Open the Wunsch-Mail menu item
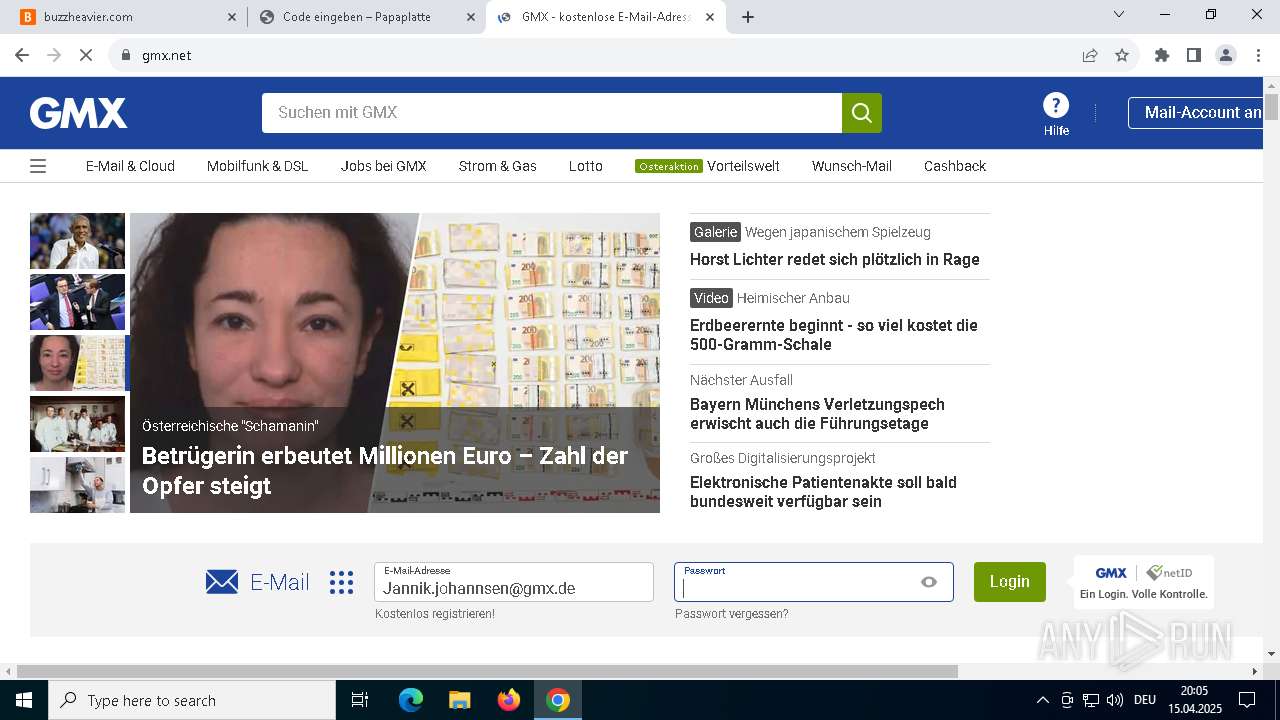 [852, 166]
